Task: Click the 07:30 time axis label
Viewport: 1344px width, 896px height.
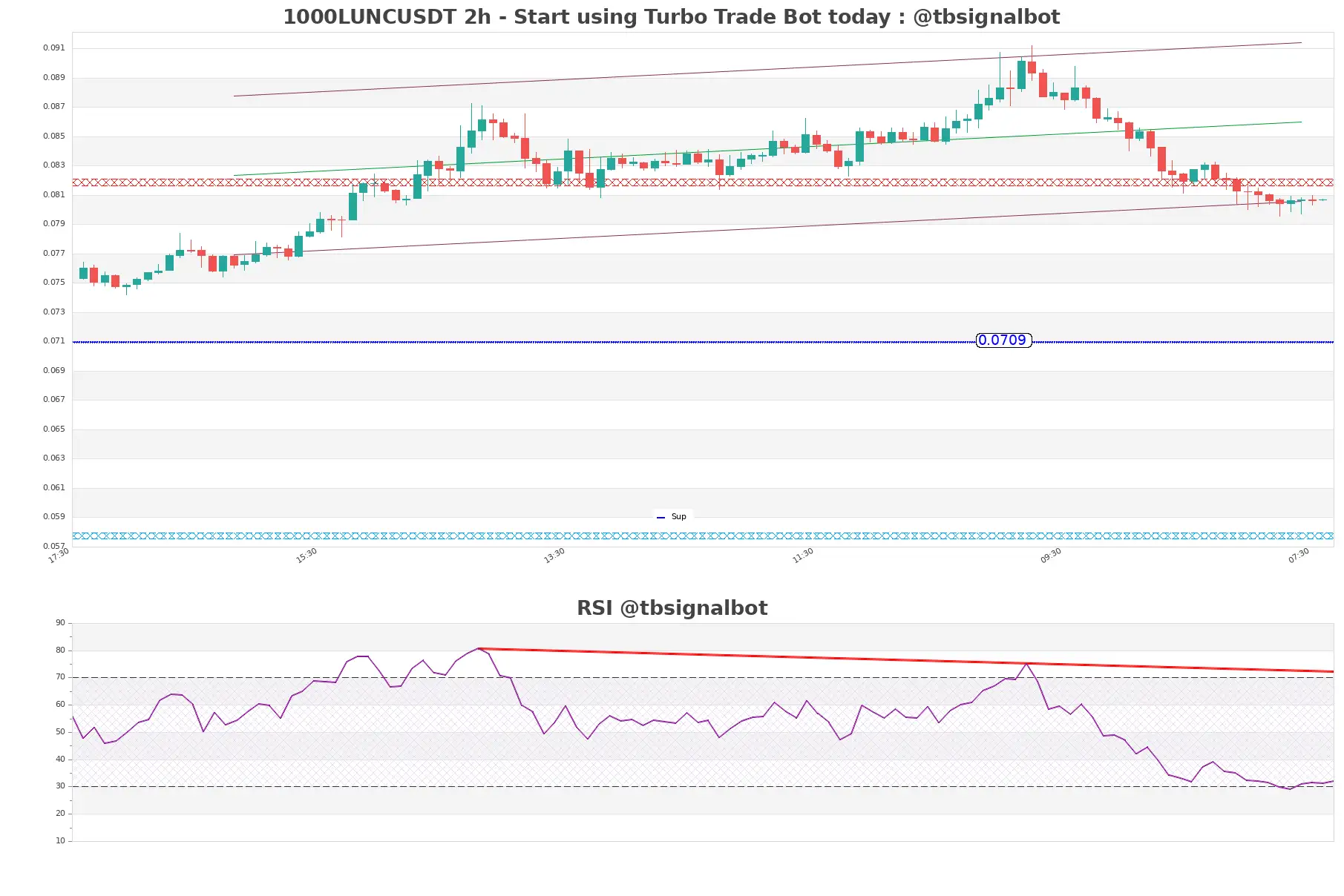Action: pos(1299,556)
